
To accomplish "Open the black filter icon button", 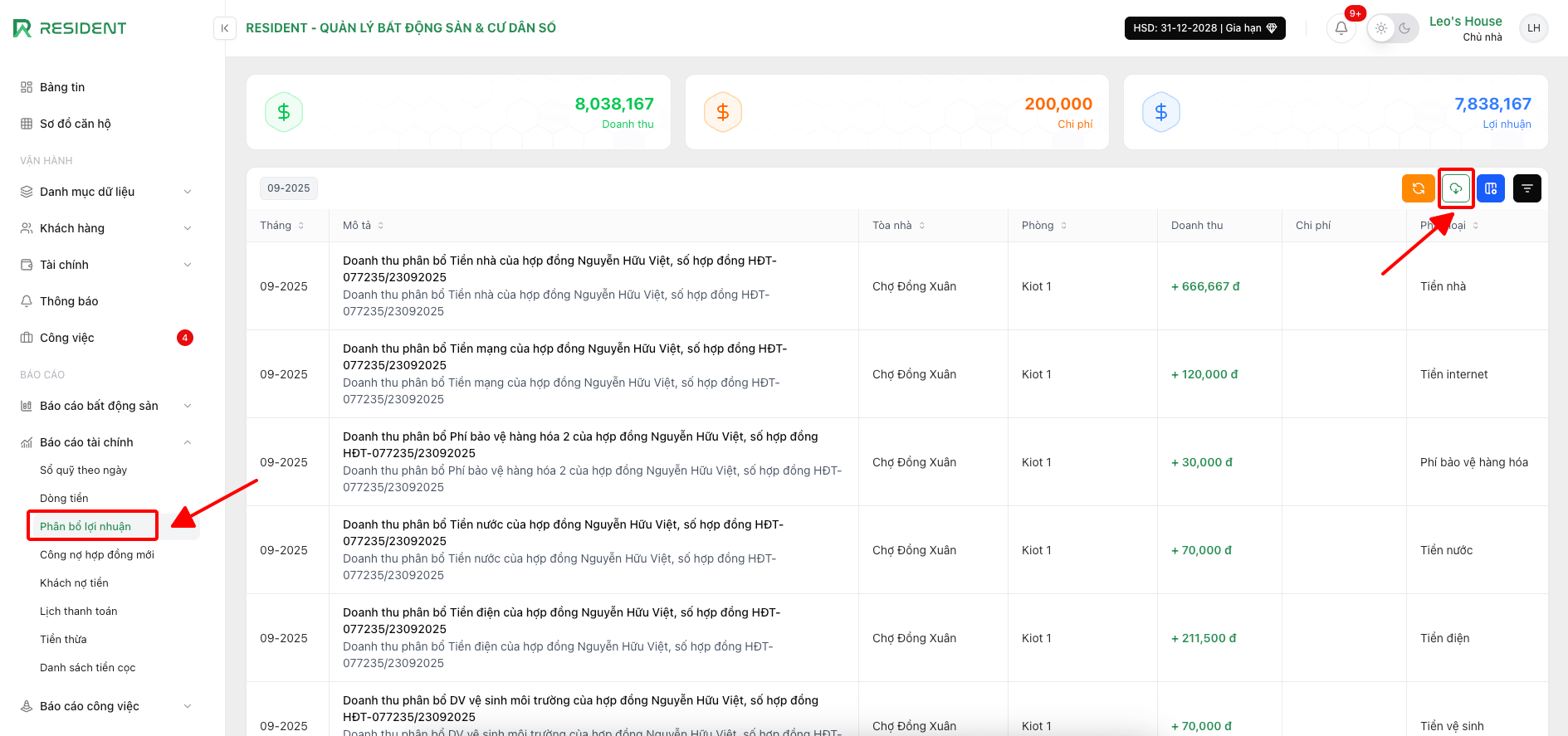I will coord(1526,188).
